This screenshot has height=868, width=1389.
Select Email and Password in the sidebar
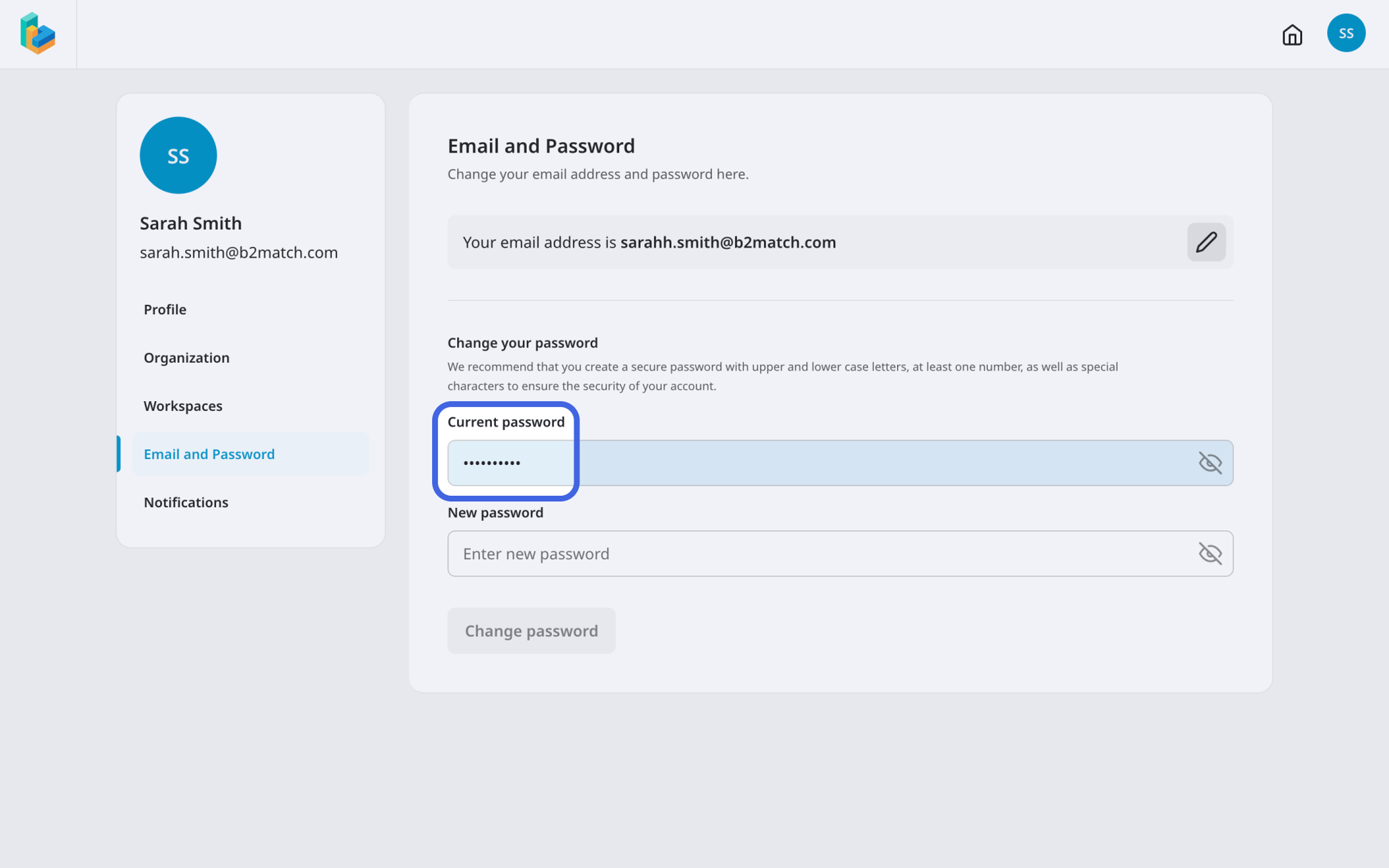(209, 454)
